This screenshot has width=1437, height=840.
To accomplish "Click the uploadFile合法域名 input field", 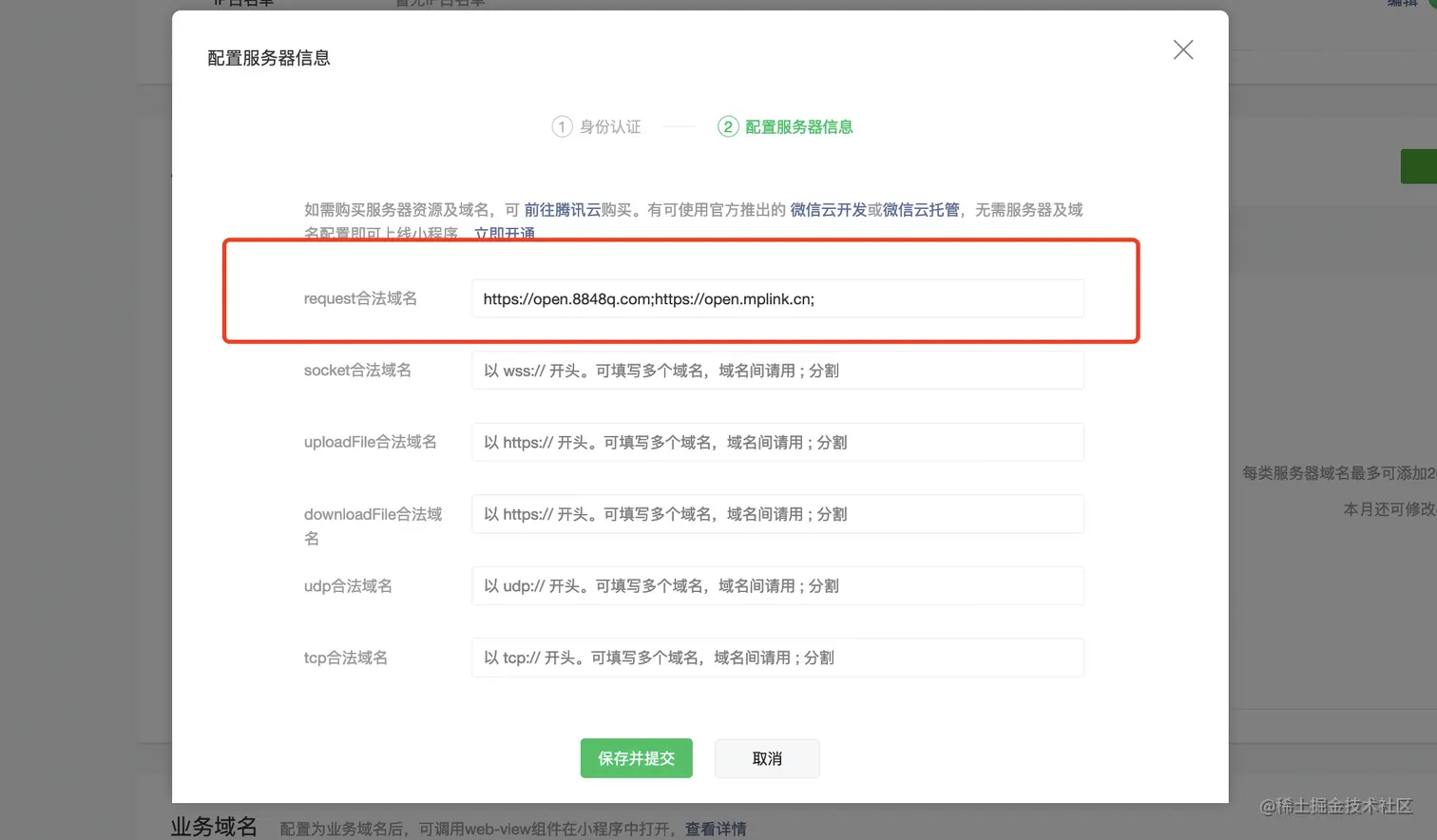I will coord(777,442).
